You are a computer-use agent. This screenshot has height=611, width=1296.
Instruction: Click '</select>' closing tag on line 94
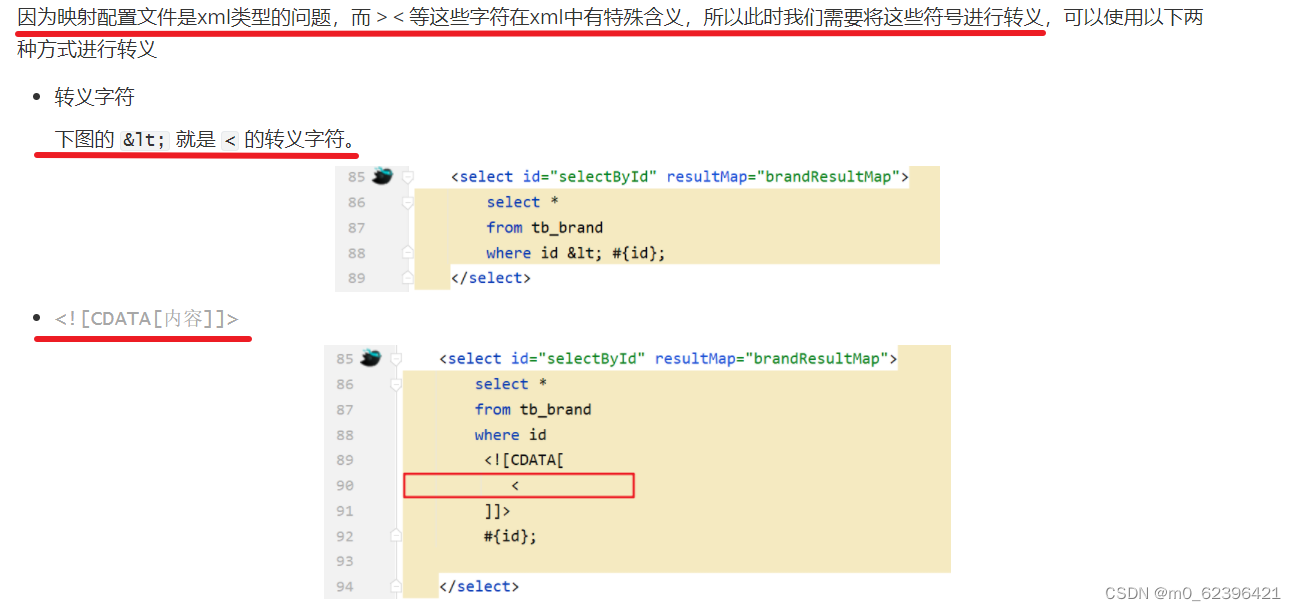click(479, 586)
